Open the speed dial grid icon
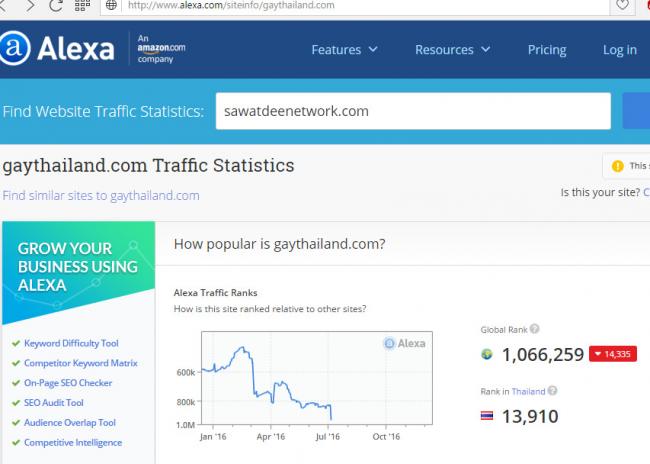This screenshot has width=650, height=464. [82, 5]
